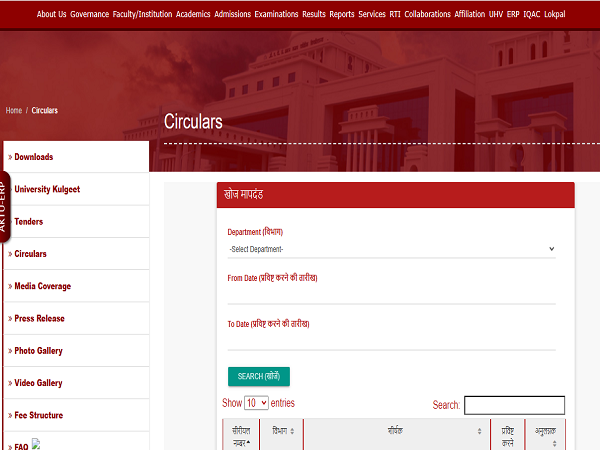600x450 pixels.
Task: Go to Home via breadcrumb link
Action: [x=14, y=110]
